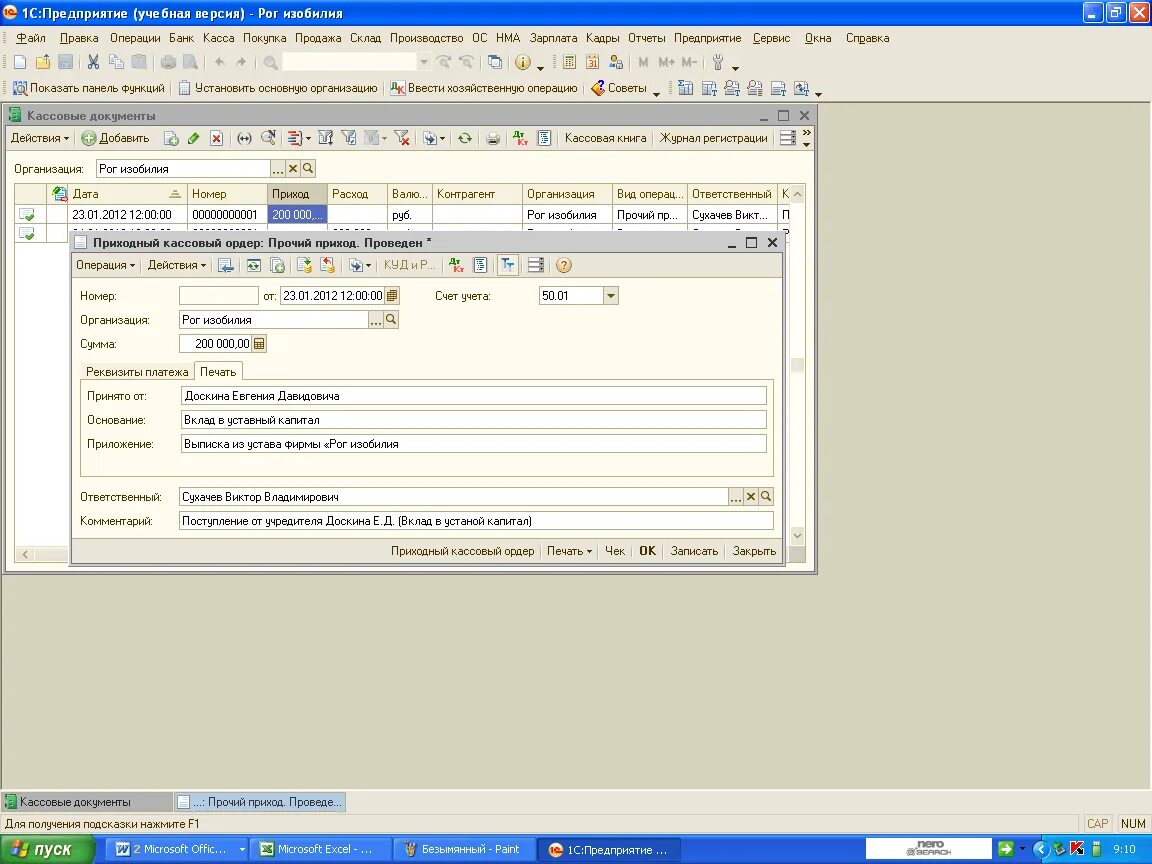Open the calendar icon in main toolbar
Viewport: 1152px width, 864px height.
click(592, 62)
